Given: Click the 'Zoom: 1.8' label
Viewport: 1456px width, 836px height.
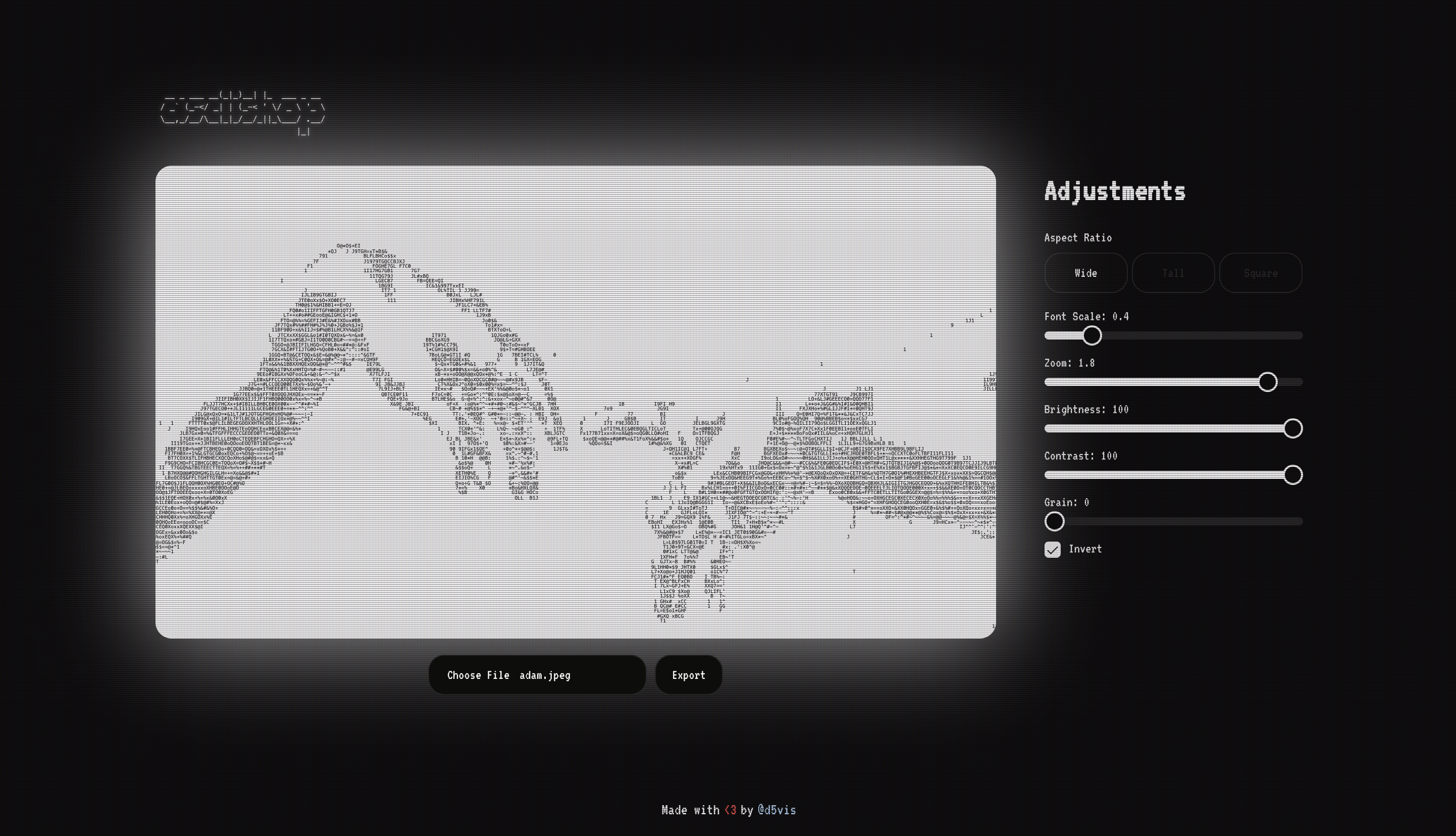Looking at the screenshot, I should [1069, 363].
